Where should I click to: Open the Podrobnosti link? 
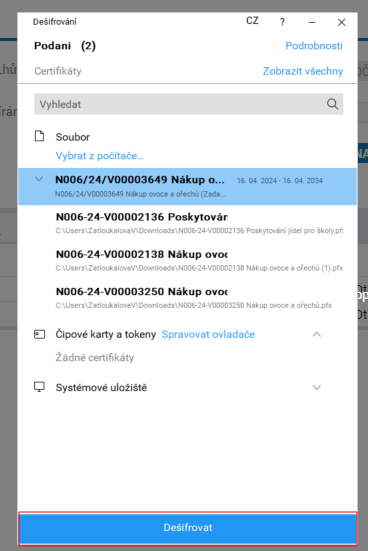(314, 46)
